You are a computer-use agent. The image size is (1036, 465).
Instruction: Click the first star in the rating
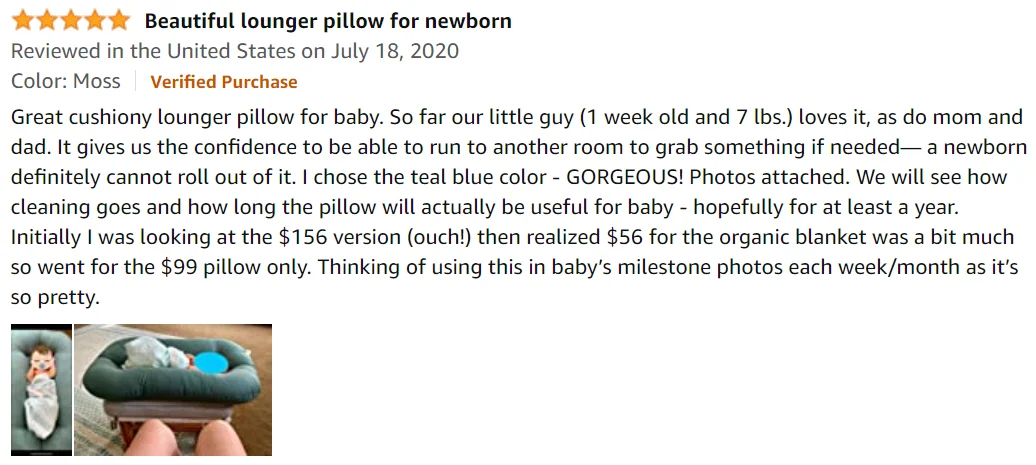(x=23, y=21)
